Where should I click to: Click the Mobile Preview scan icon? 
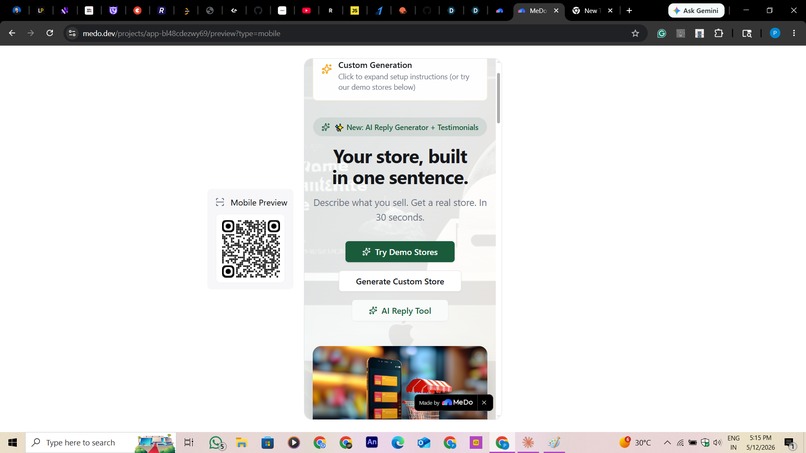(x=220, y=202)
